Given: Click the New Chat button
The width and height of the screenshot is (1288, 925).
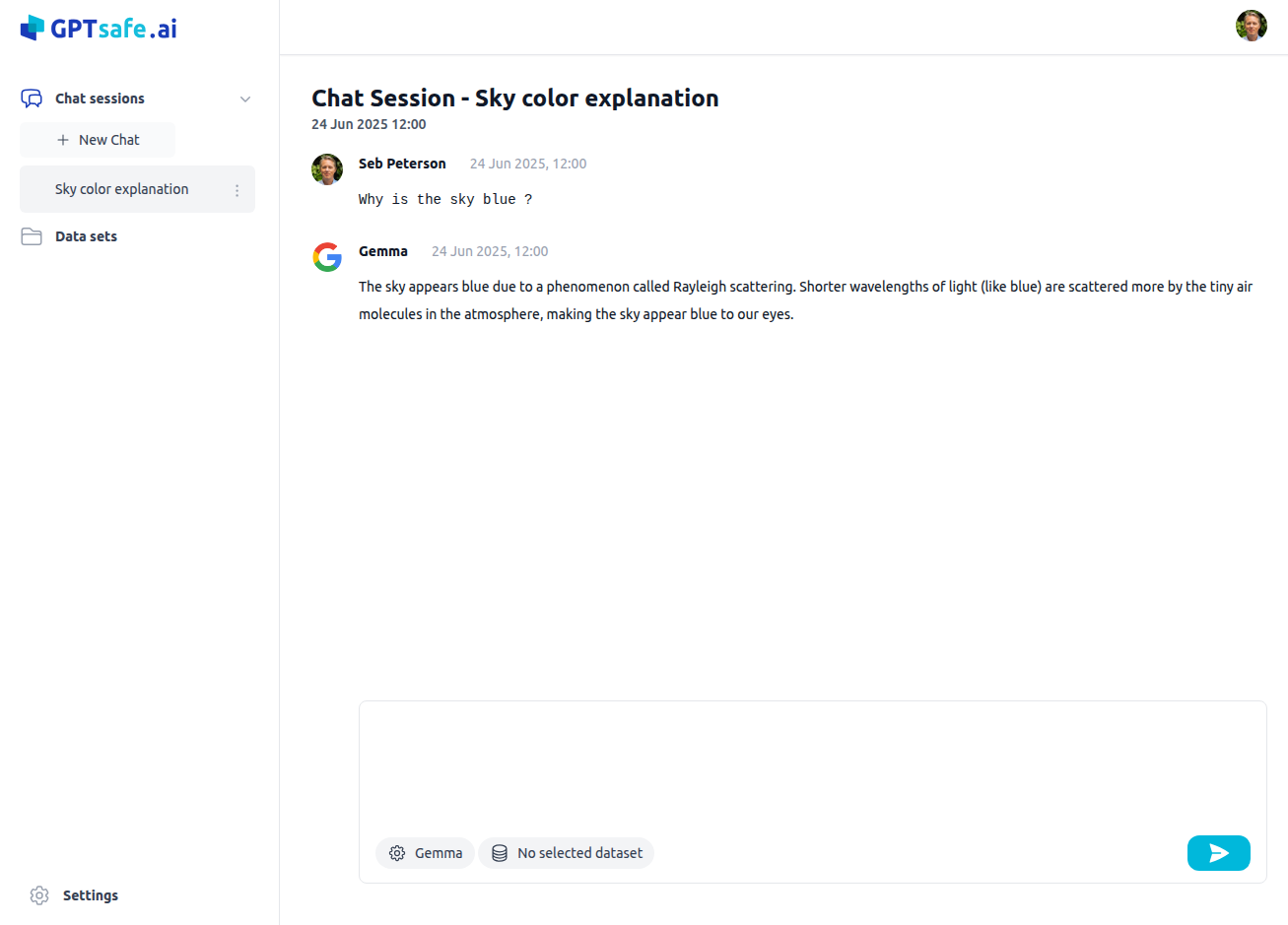Looking at the screenshot, I should coord(97,139).
